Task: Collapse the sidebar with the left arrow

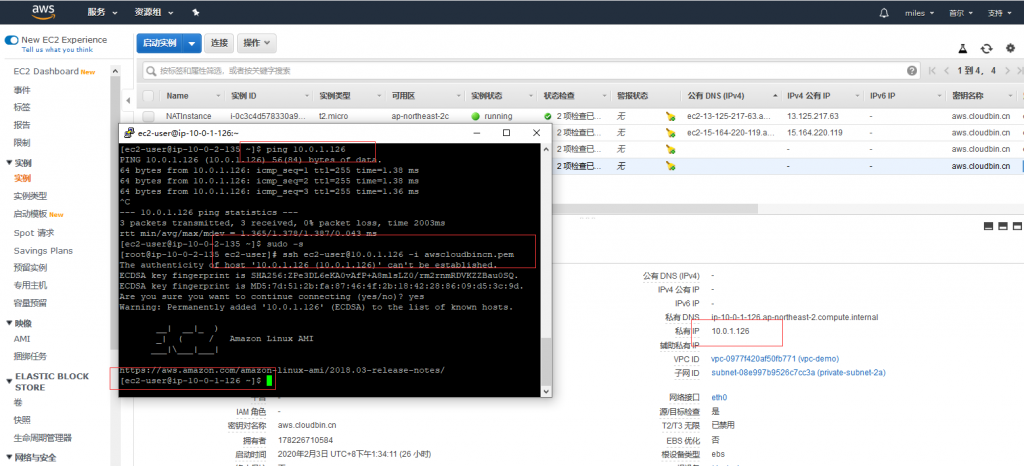Action: 128,100
